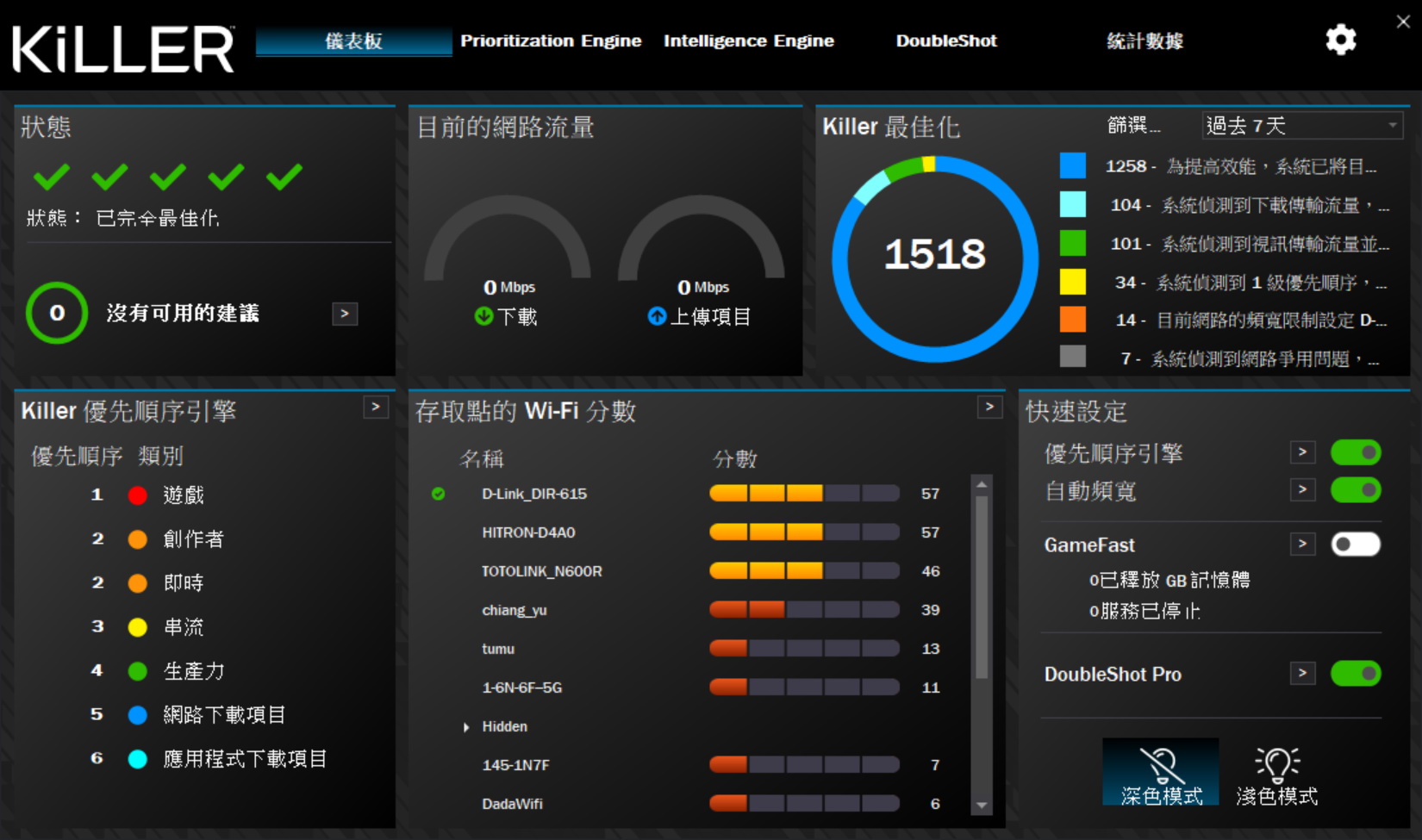This screenshot has height=840, width=1422.
Task: Click the download speed gauge
Action: (x=507, y=238)
